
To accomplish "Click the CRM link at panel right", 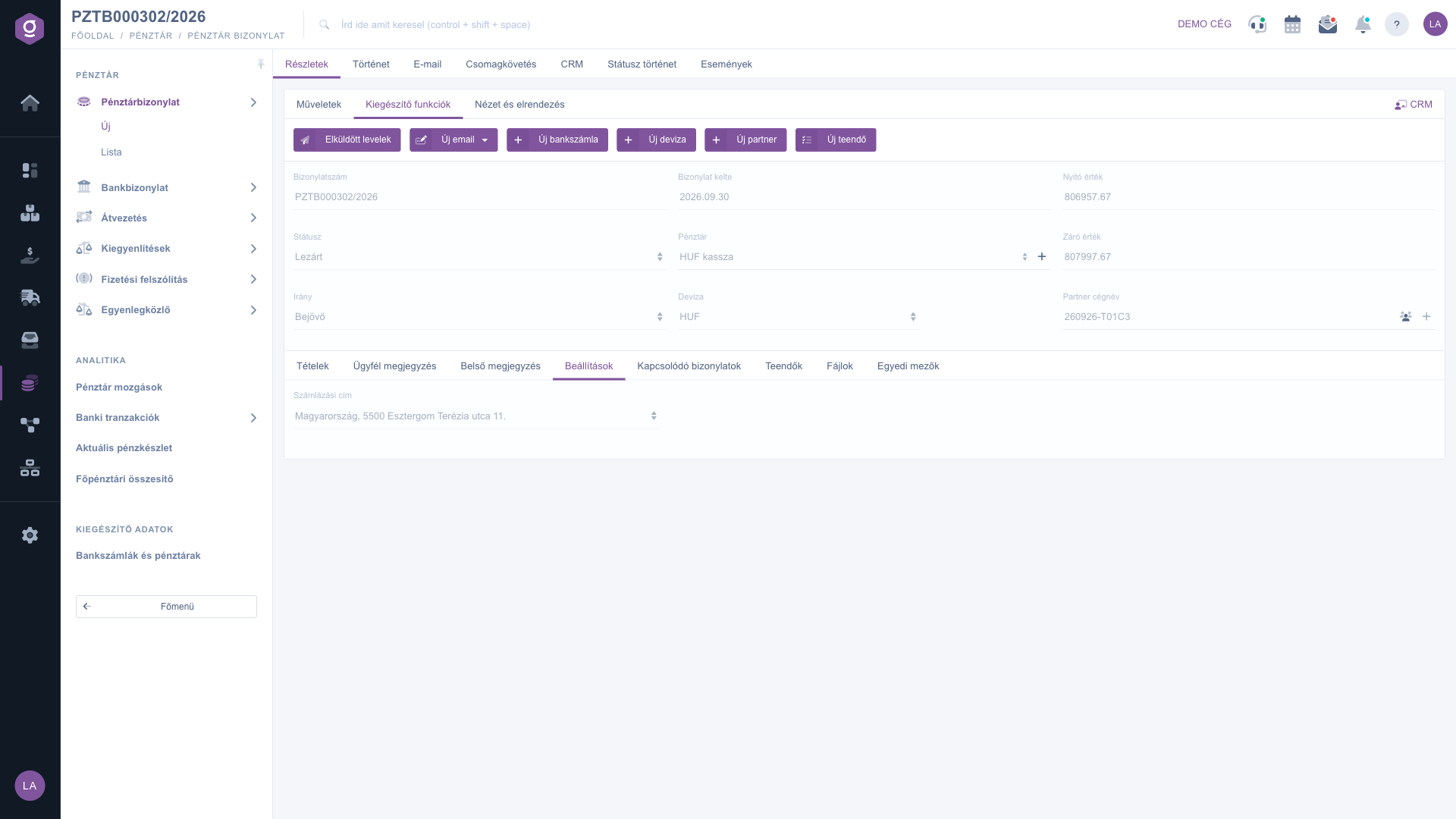I will point(1414,105).
